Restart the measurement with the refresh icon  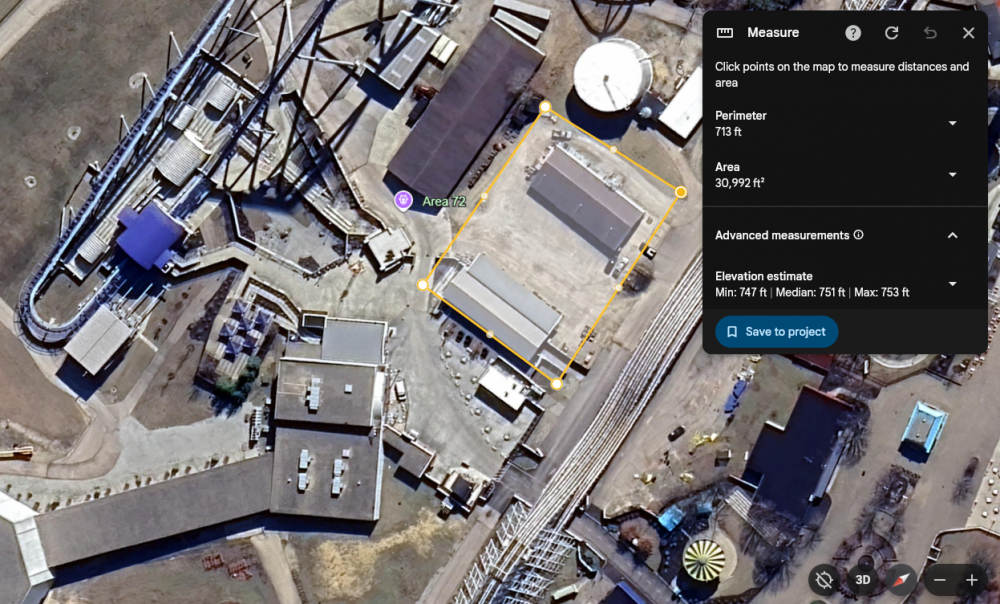click(892, 33)
